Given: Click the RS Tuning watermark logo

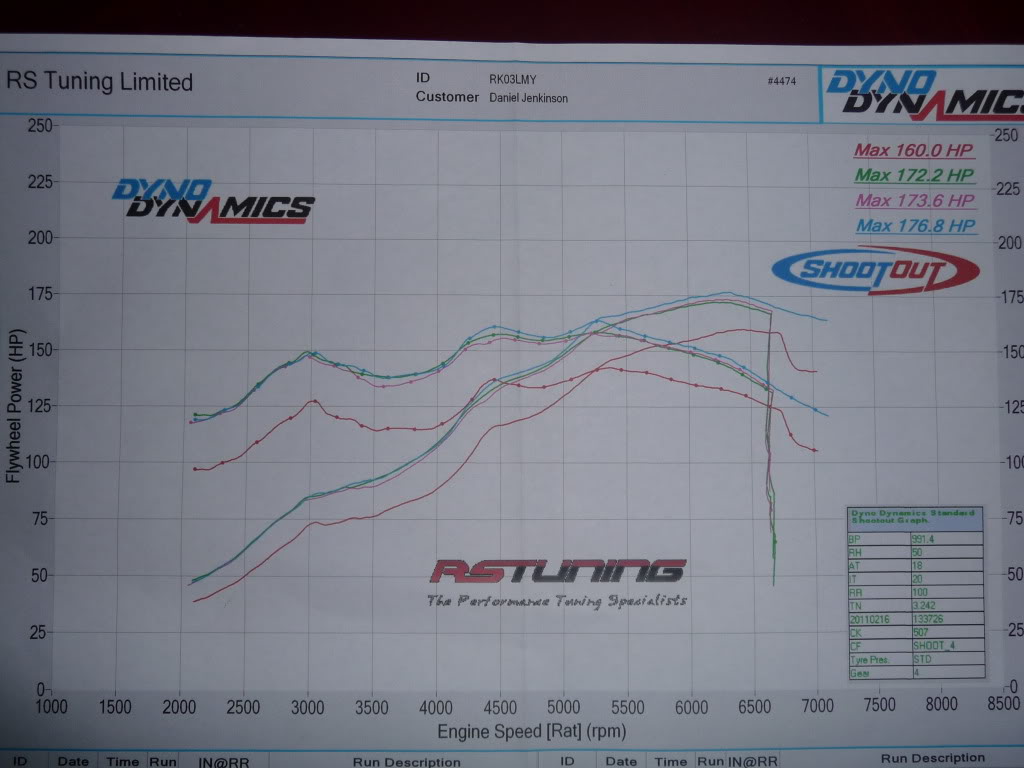Looking at the screenshot, I should point(558,572).
